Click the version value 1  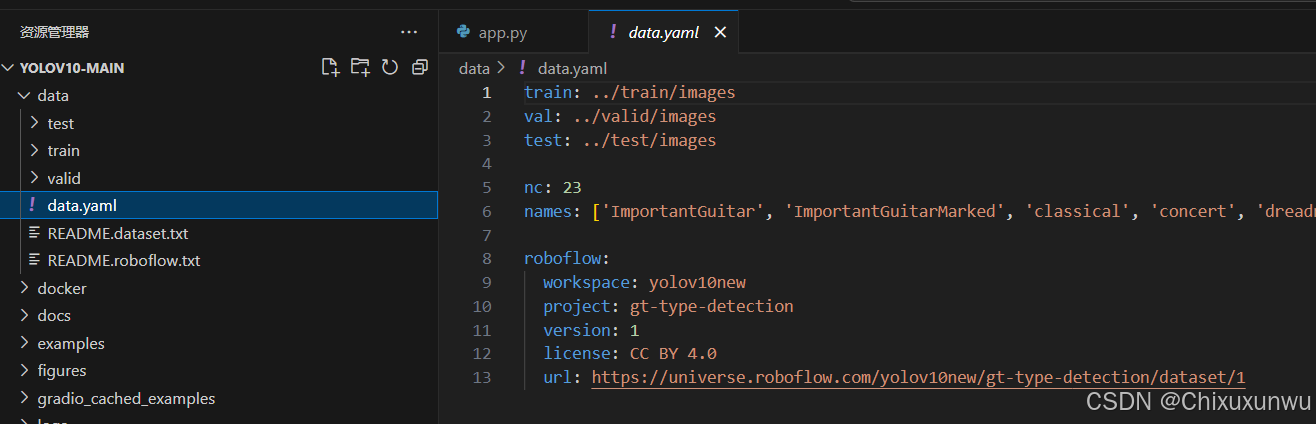pyautogui.click(x=634, y=329)
